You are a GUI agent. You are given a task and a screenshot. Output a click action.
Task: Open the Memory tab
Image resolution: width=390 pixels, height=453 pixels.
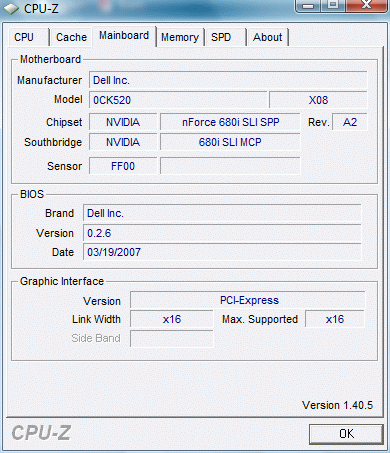(x=180, y=37)
